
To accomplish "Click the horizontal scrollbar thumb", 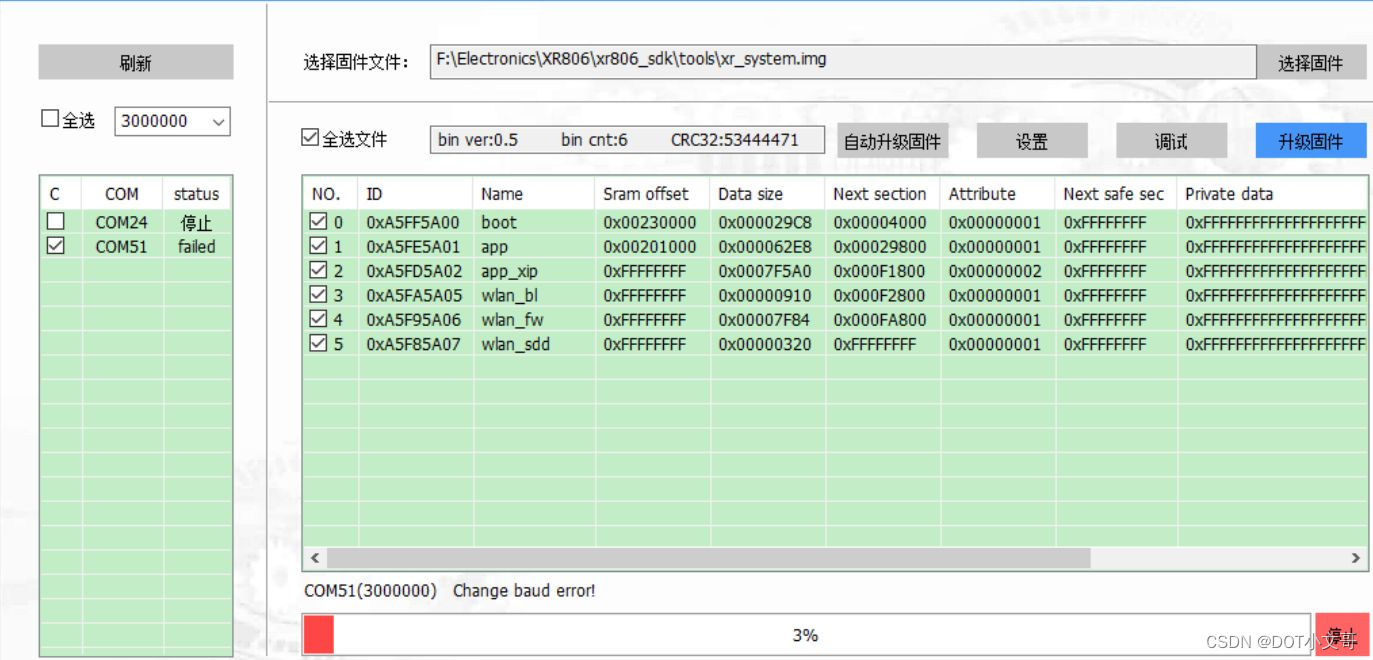I will 708,558.
